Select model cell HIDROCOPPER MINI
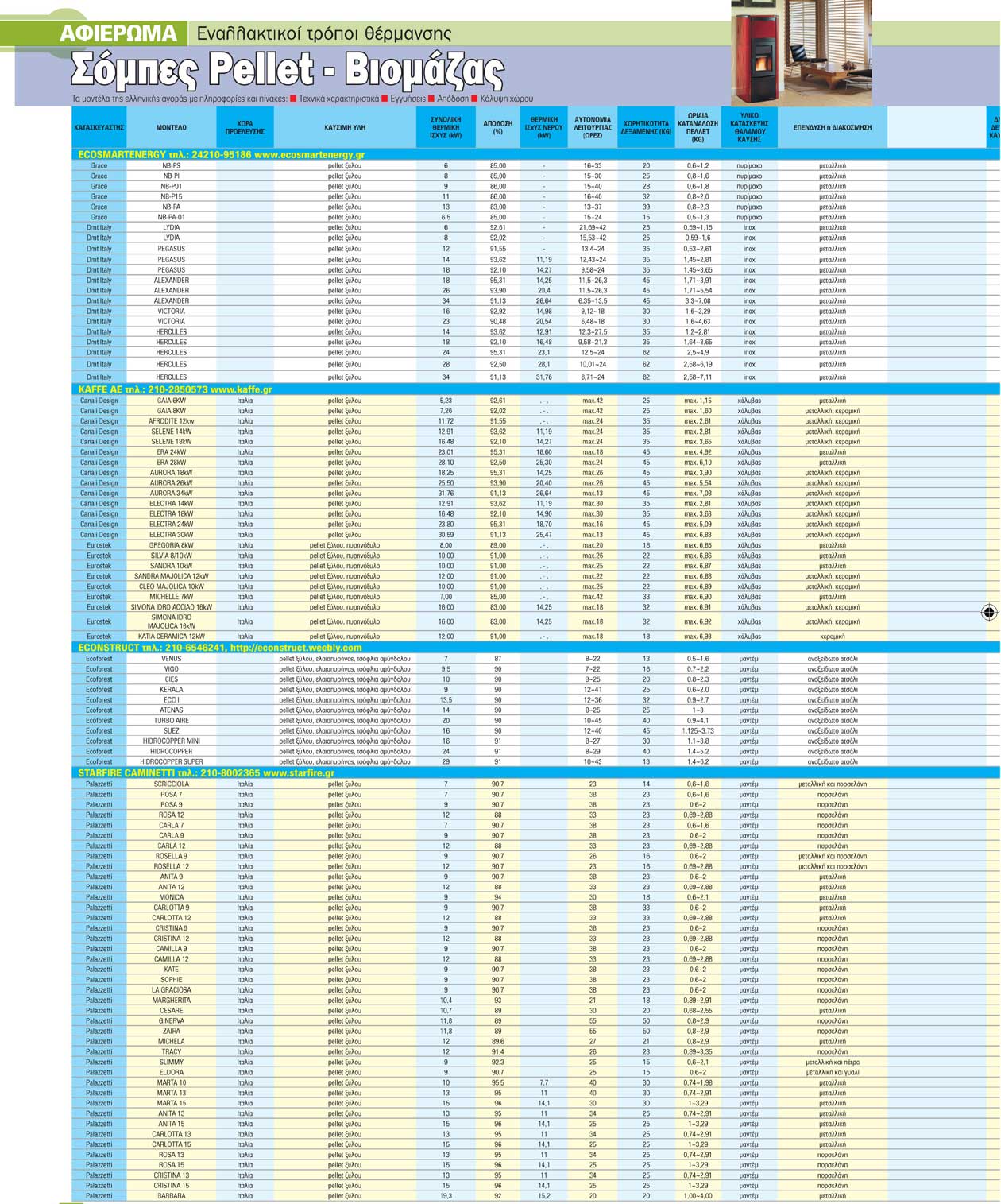 (x=171, y=741)
